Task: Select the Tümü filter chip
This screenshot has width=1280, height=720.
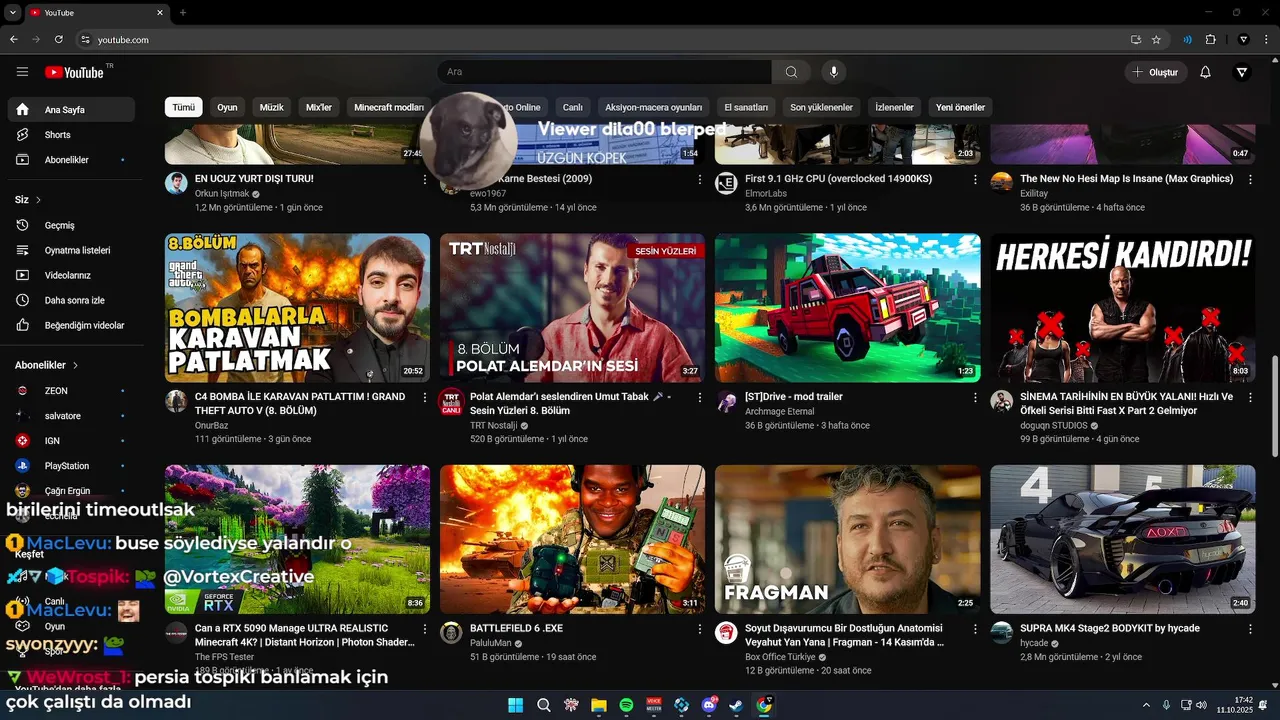Action: coord(184,107)
